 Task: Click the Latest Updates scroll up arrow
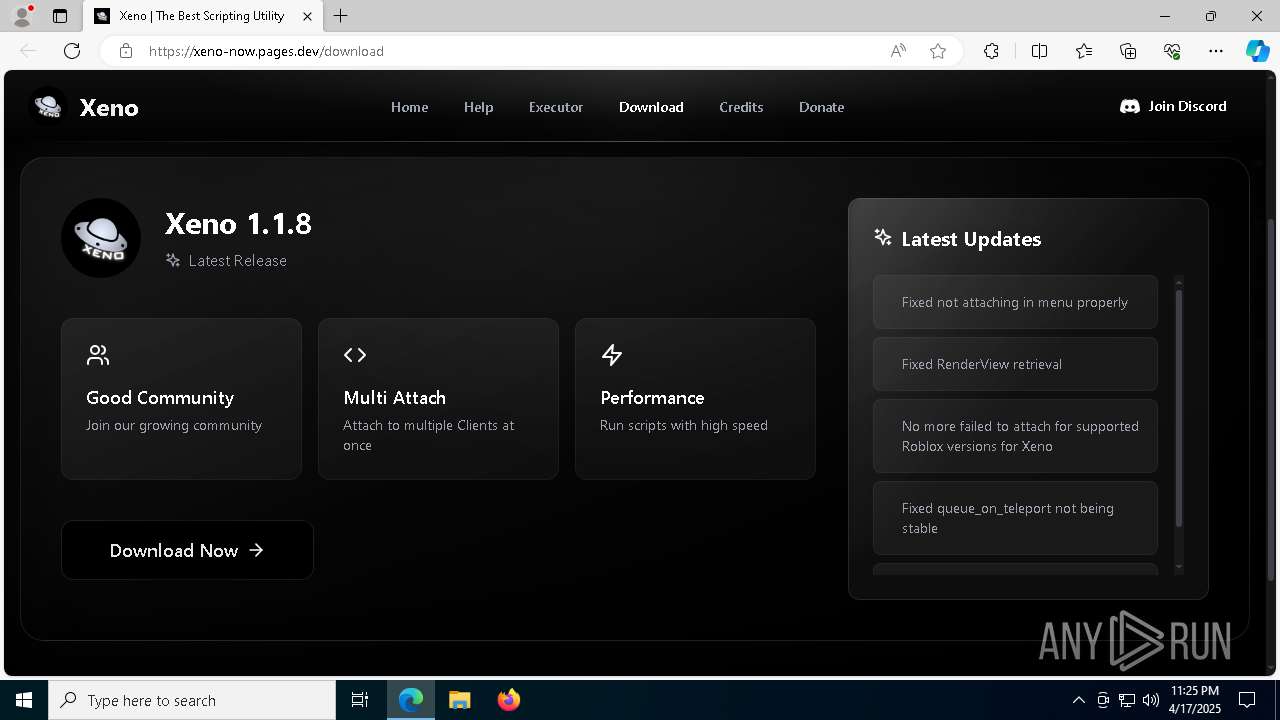[1179, 282]
